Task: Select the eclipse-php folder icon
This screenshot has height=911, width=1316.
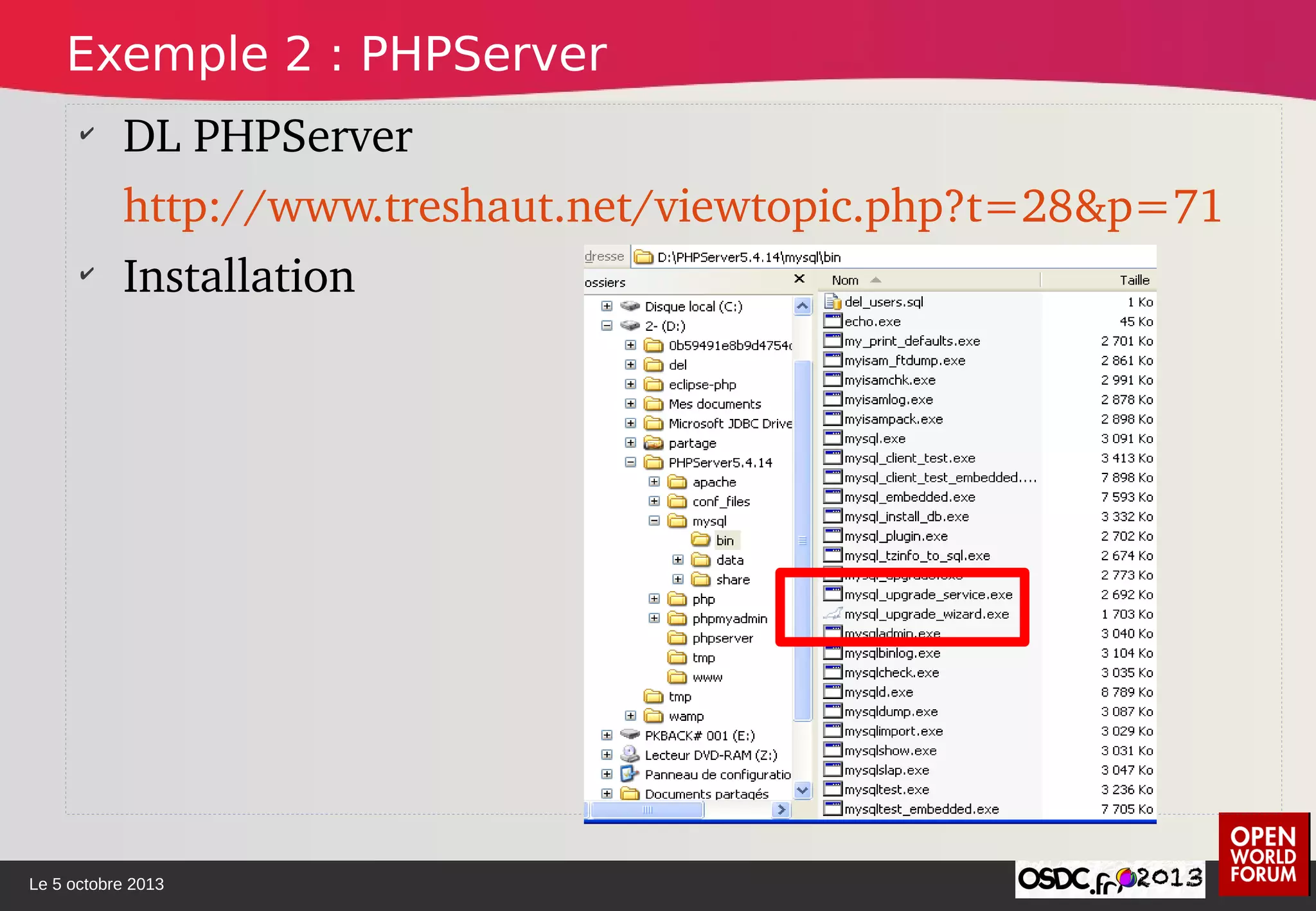Action: point(654,384)
